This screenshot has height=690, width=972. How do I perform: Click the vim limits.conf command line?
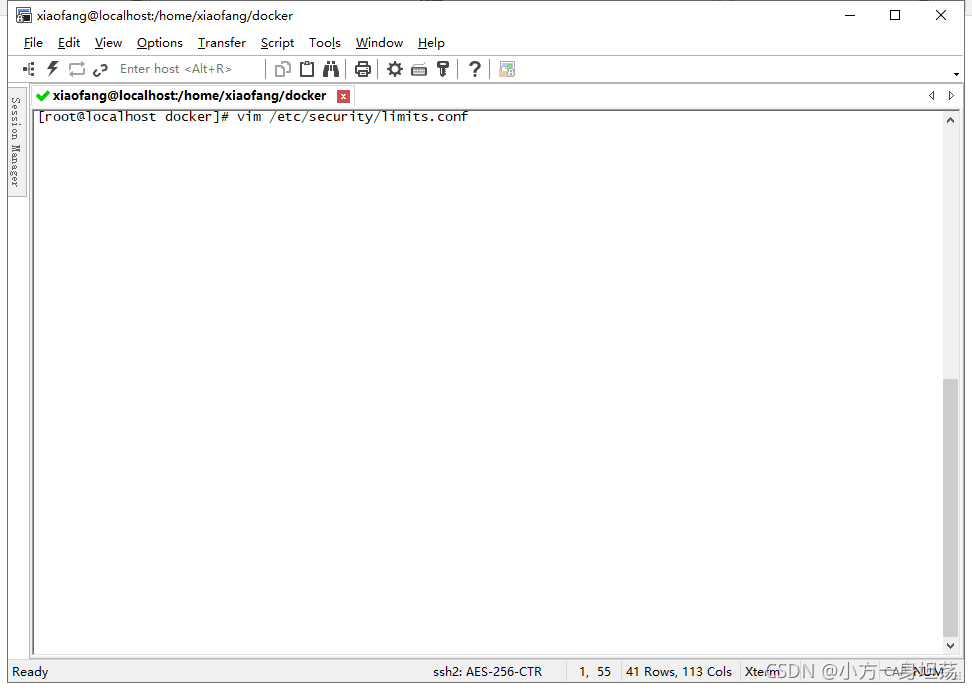pos(253,117)
